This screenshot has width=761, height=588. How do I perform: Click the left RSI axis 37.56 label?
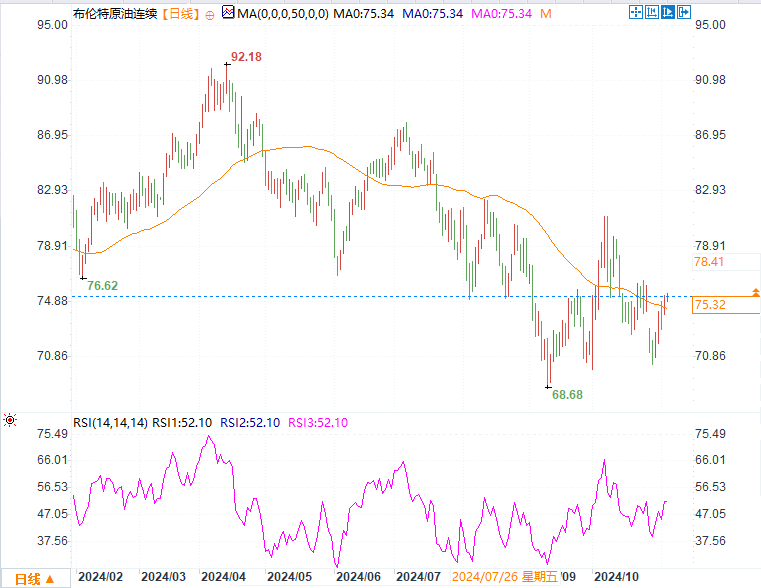(x=52, y=541)
